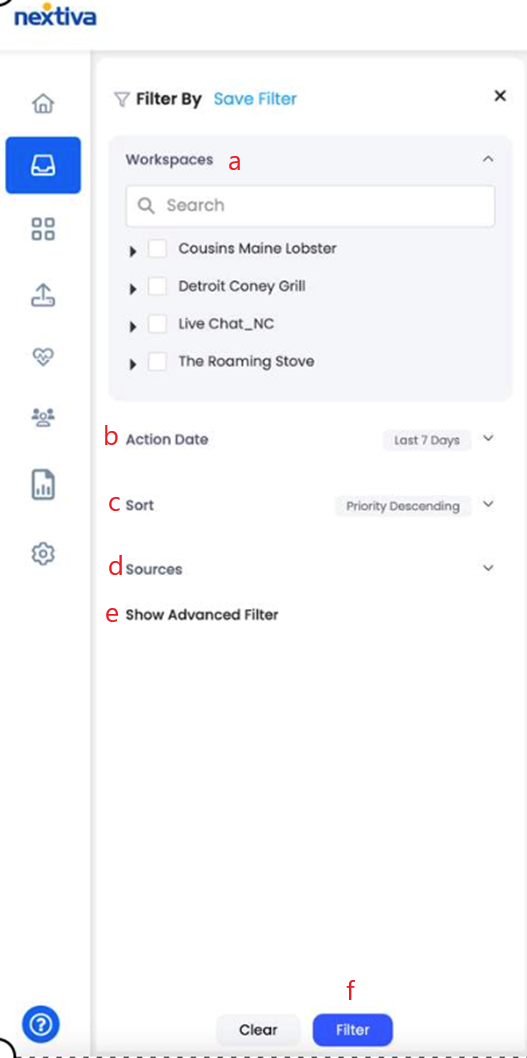Viewport: 527px width, 1058px height.
Task: Collapse the Workspaces section chevron
Action: 489,159
